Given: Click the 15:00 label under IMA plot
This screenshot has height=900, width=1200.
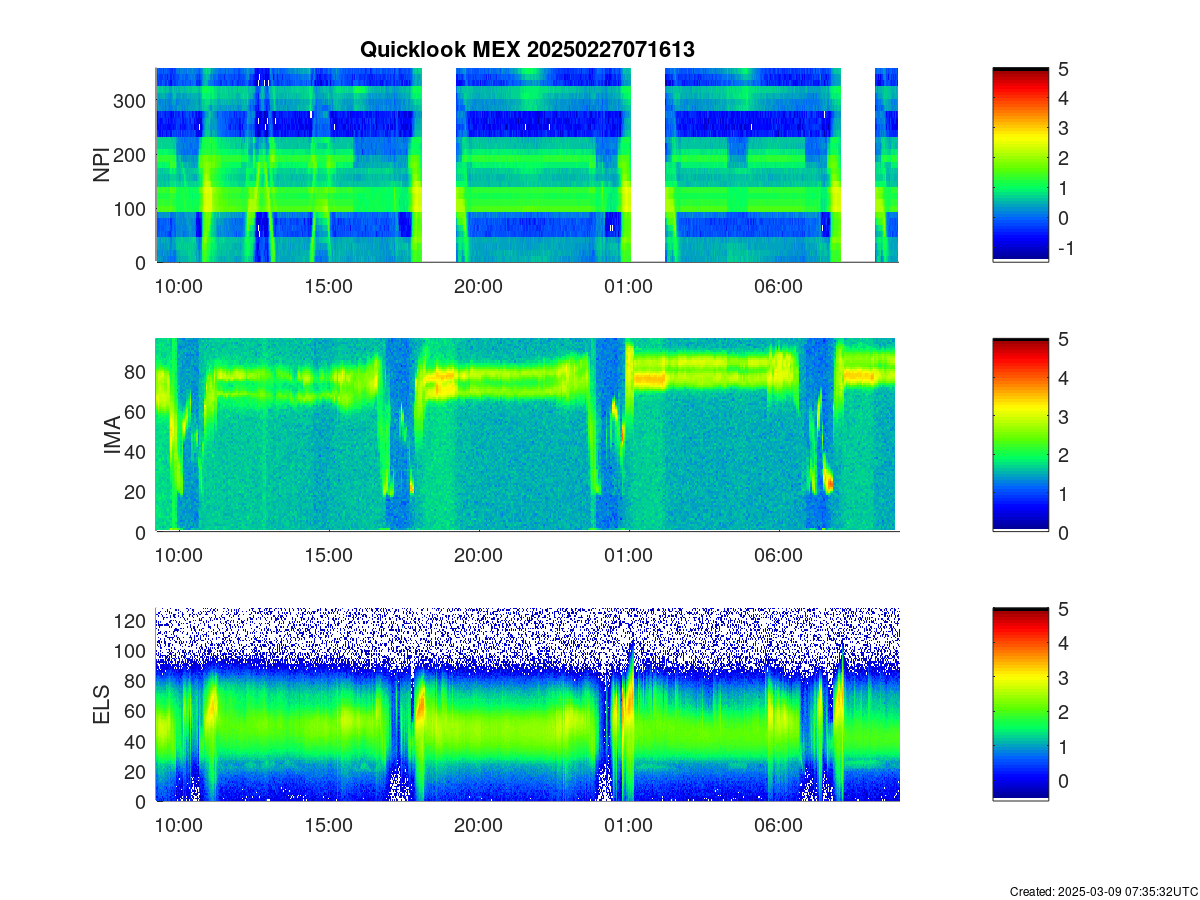Looking at the screenshot, I should pos(329,556).
